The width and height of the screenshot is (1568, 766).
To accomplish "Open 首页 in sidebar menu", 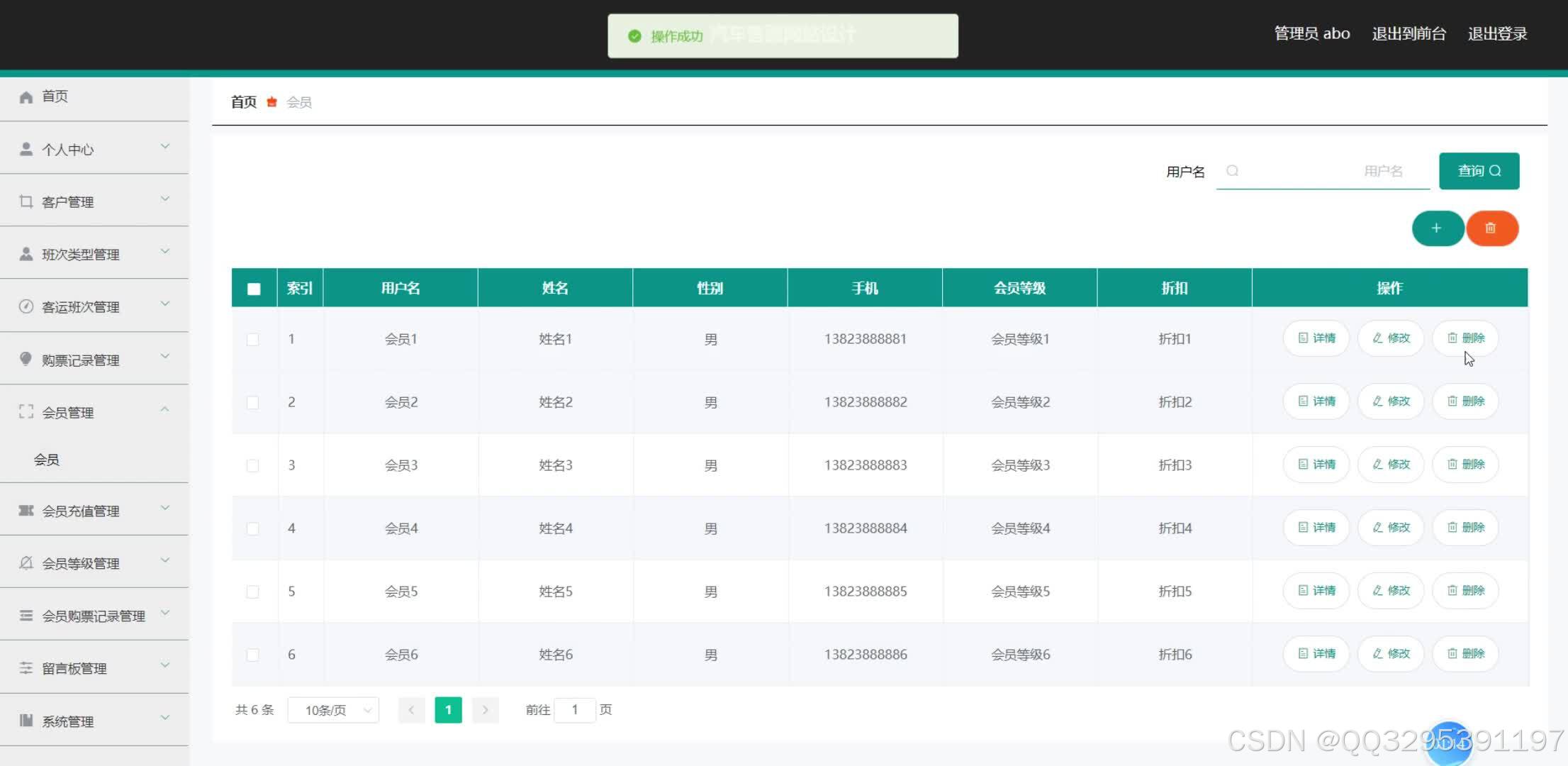I will coord(94,96).
